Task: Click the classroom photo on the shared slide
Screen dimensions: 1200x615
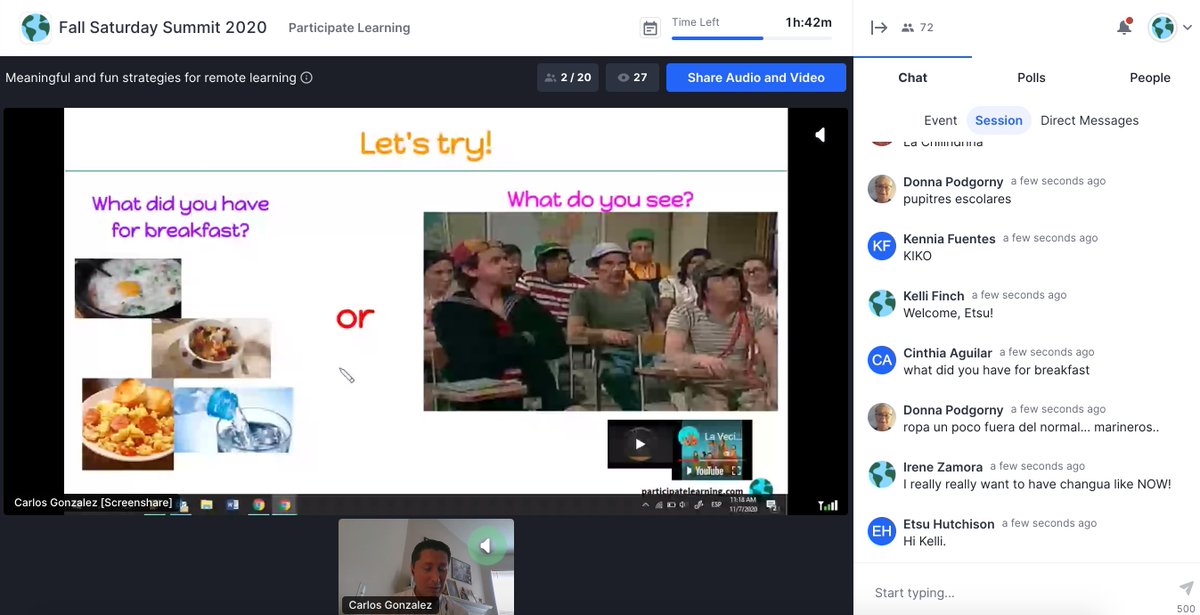Action: click(600, 311)
